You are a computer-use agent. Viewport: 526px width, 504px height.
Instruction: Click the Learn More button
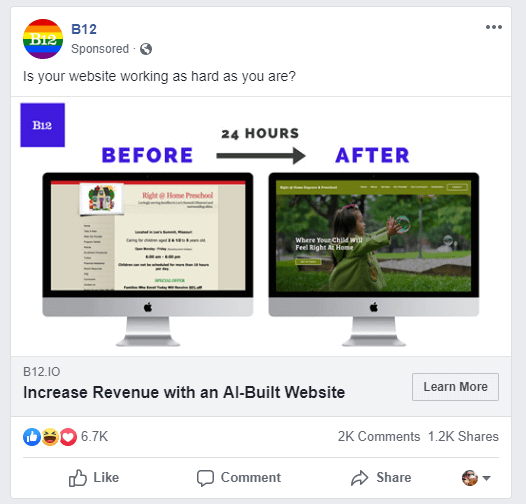coord(455,387)
